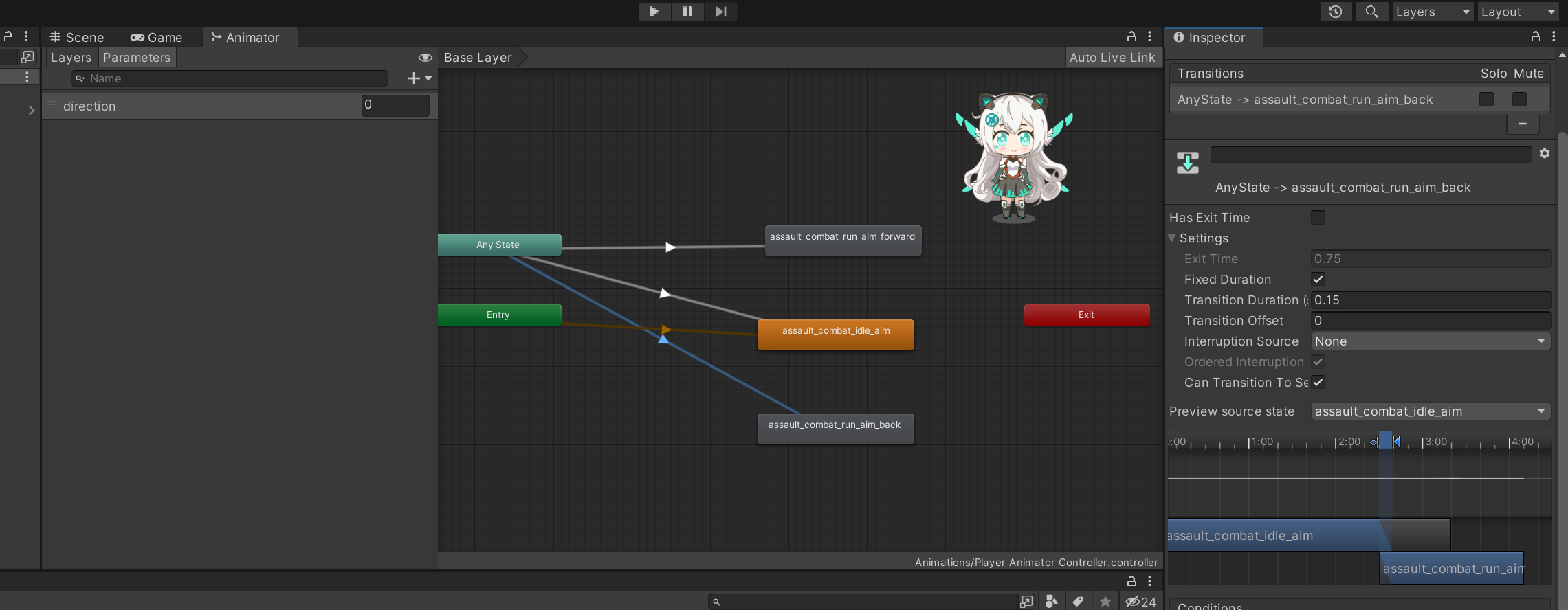This screenshot has width=1568, height=610.
Task: Open the Interruption Source dropdown
Action: point(1431,341)
